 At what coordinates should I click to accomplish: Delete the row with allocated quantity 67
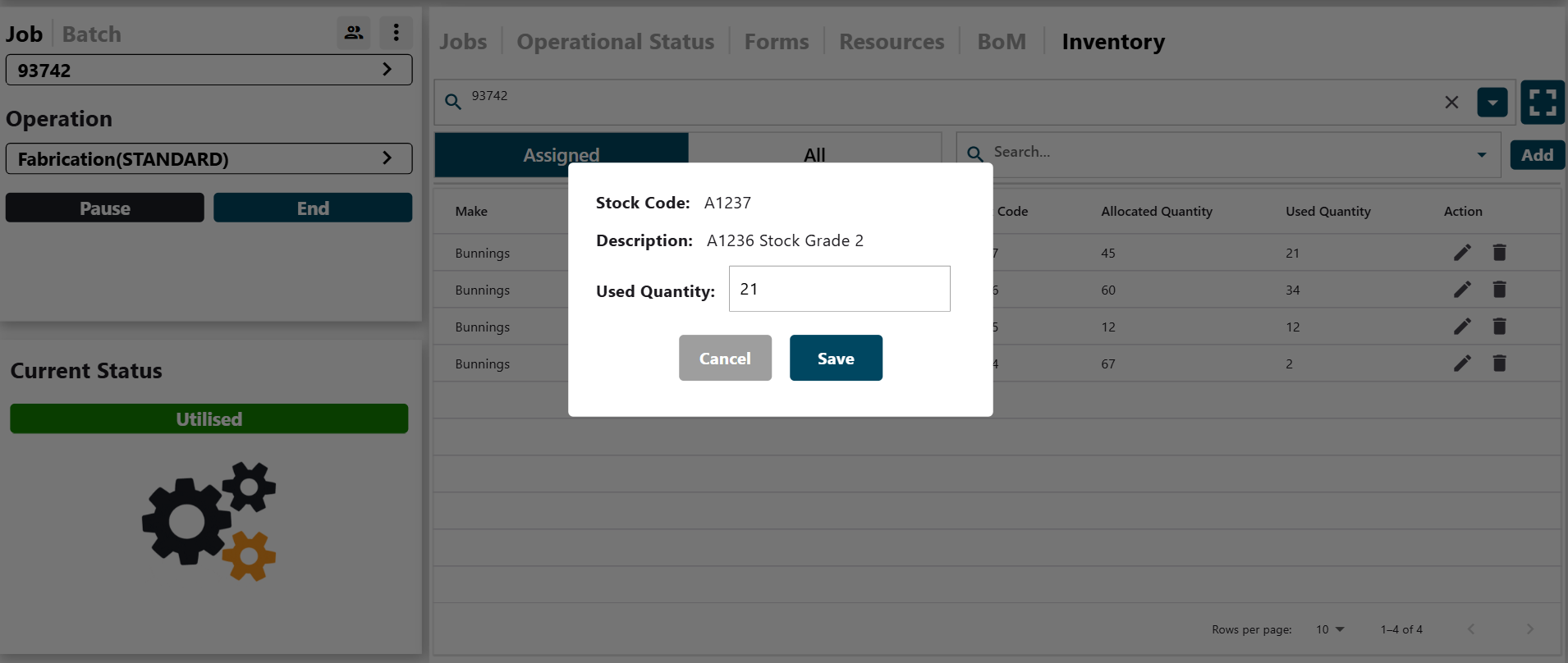[1499, 364]
